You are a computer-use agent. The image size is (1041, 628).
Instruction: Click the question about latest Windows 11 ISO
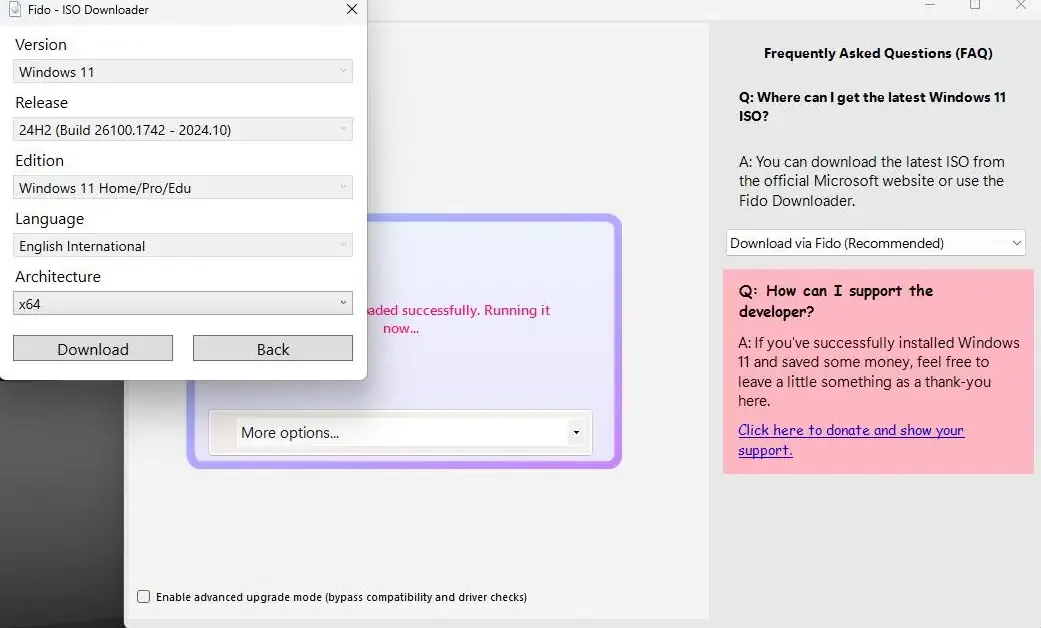(872, 106)
